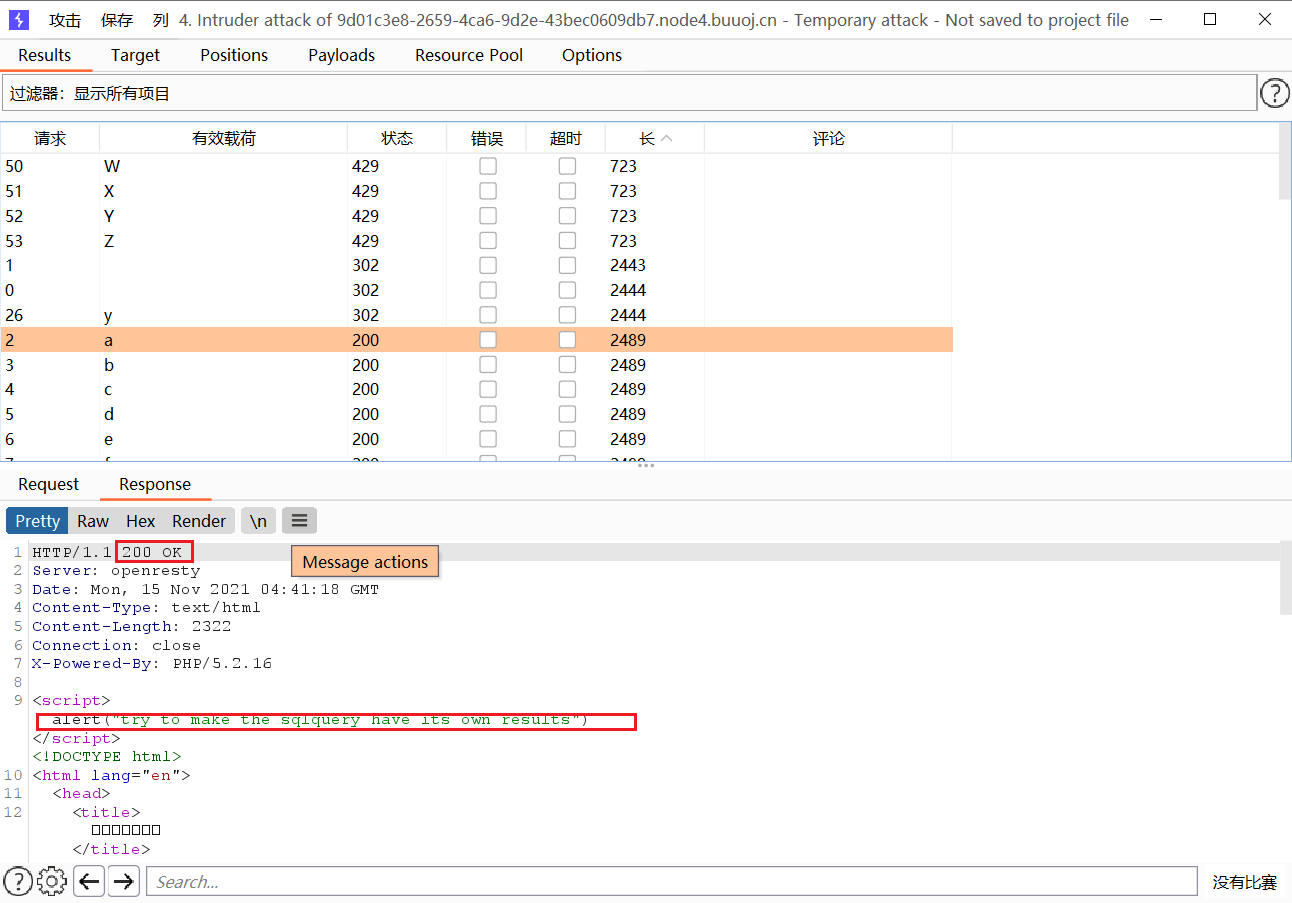Open the 保存 menu
The height and width of the screenshot is (903, 1292).
pyautogui.click(x=117, y=20)
